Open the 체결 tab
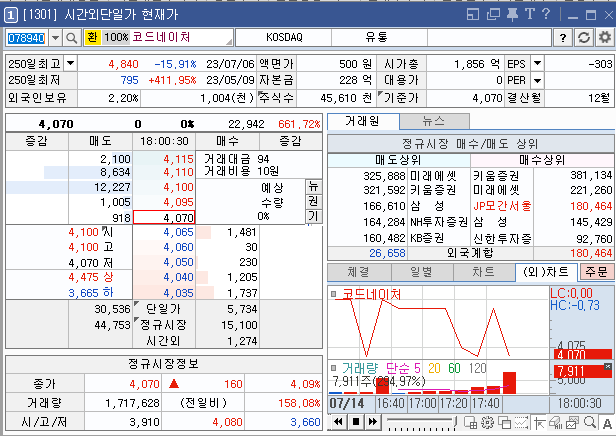This screenshot has width=616, height=436. 358,272
